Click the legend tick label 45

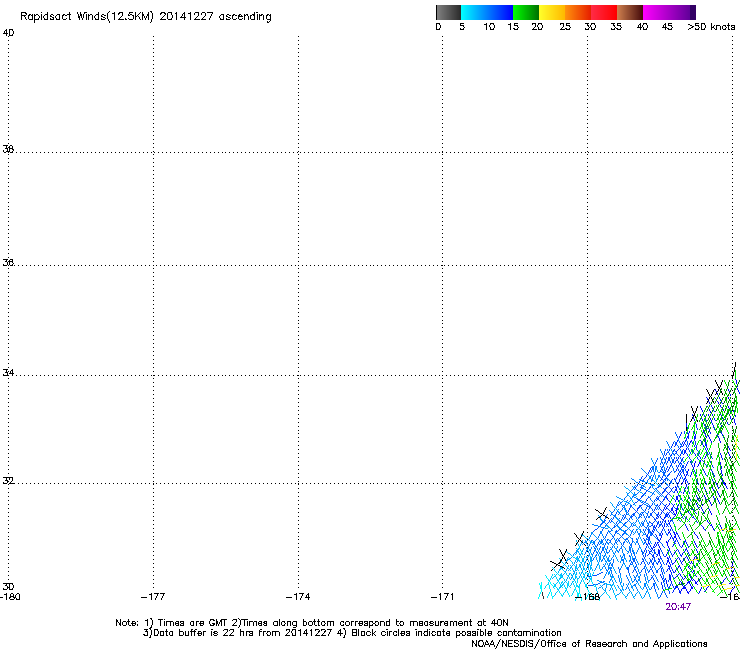point(667,27)
